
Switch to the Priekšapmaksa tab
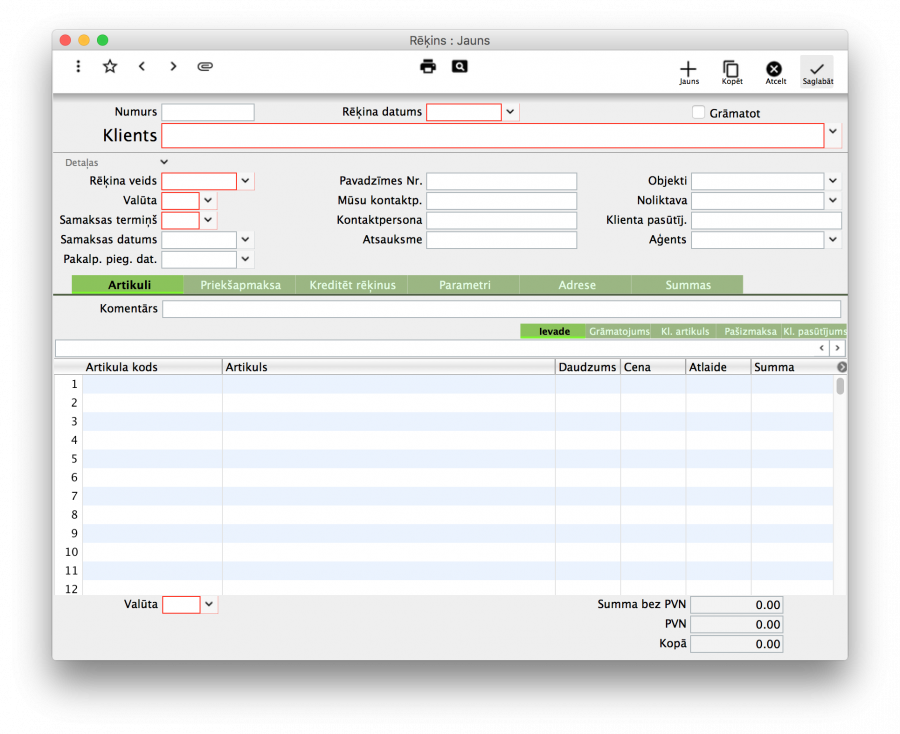click(x=240, y=285)
